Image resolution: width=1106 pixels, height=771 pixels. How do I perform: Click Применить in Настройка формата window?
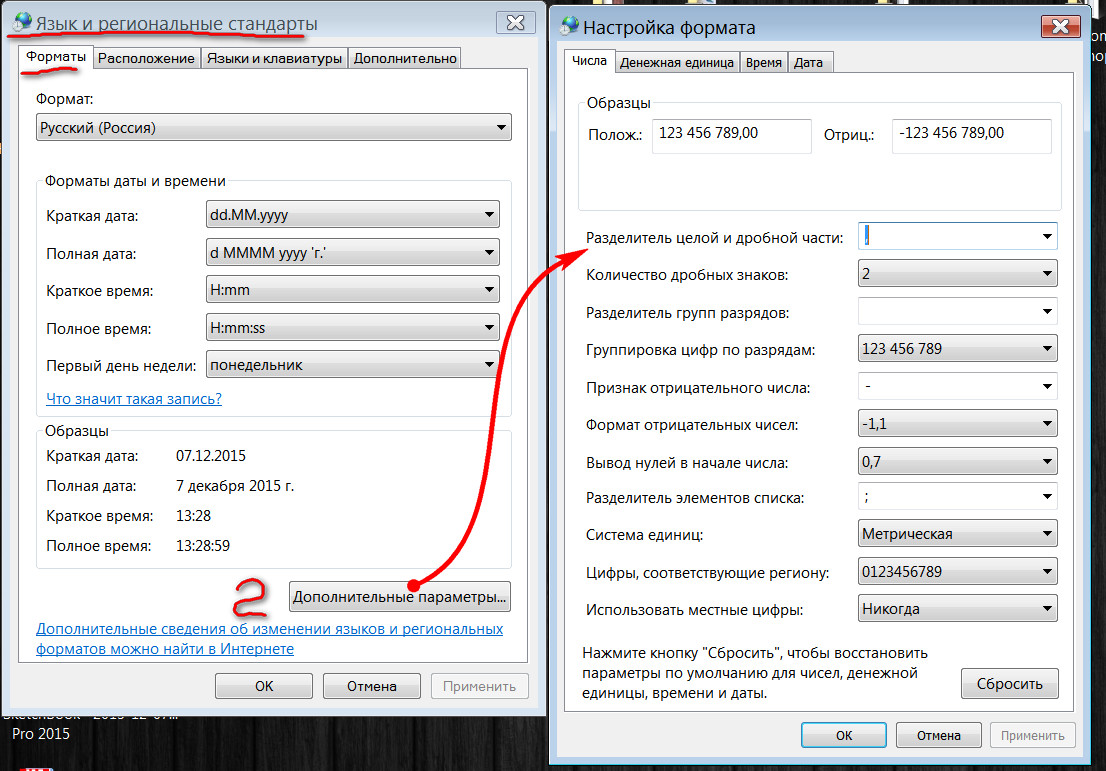click(1033, 735)
